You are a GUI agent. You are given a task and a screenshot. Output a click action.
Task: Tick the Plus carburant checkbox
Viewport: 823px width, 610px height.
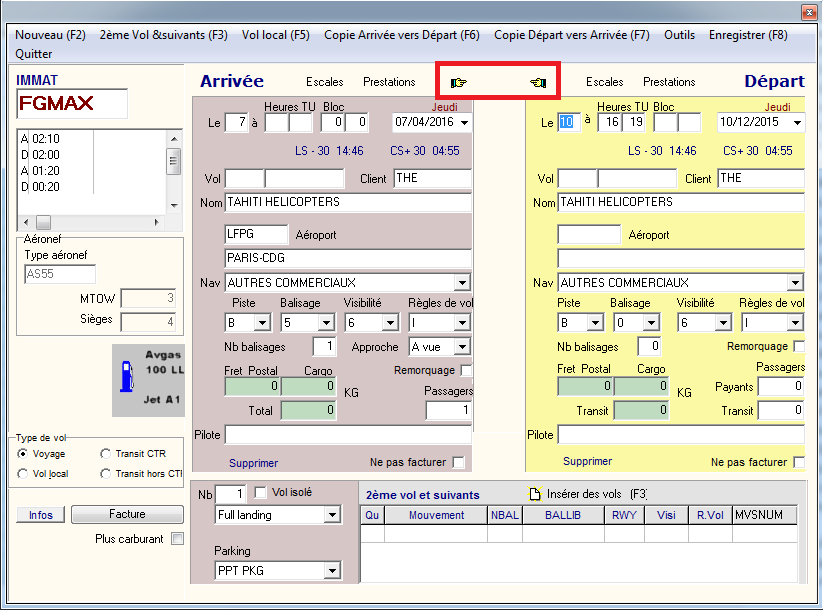(177, 539)
